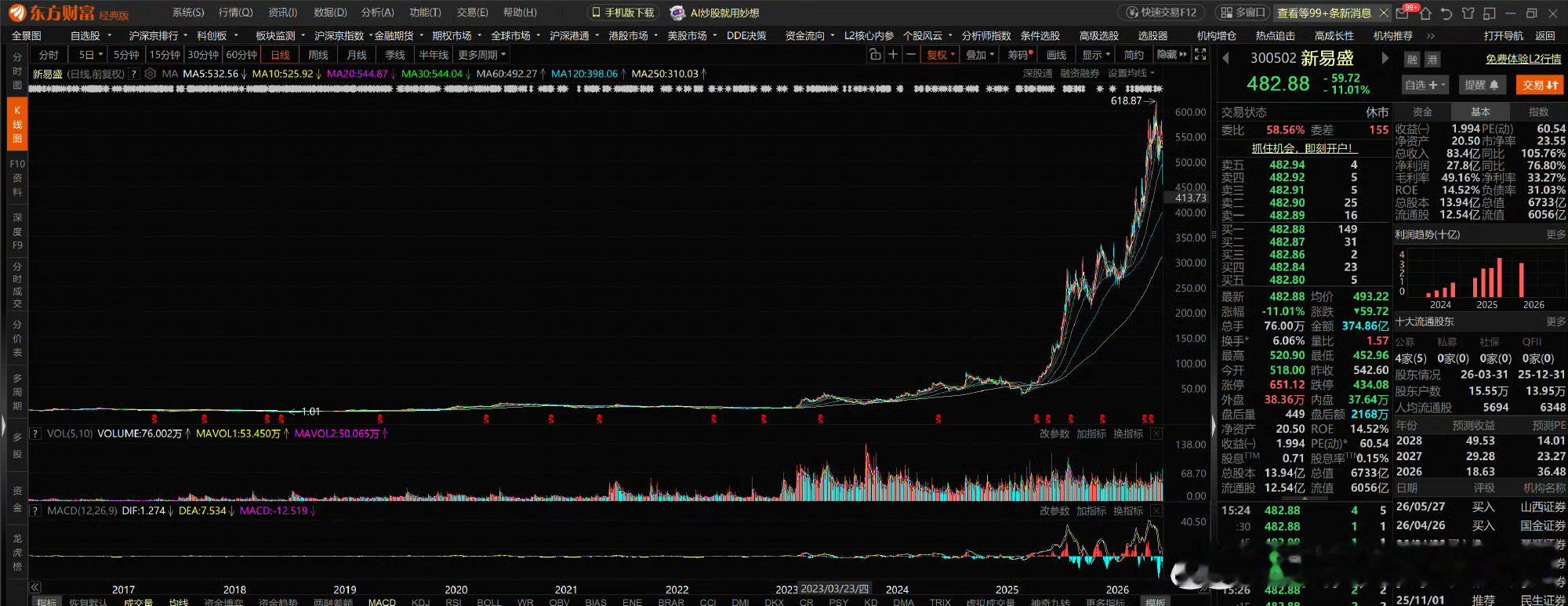1568x606 pixels.
Task: Click orange 交易 trade button
Action: point(1539,85)
